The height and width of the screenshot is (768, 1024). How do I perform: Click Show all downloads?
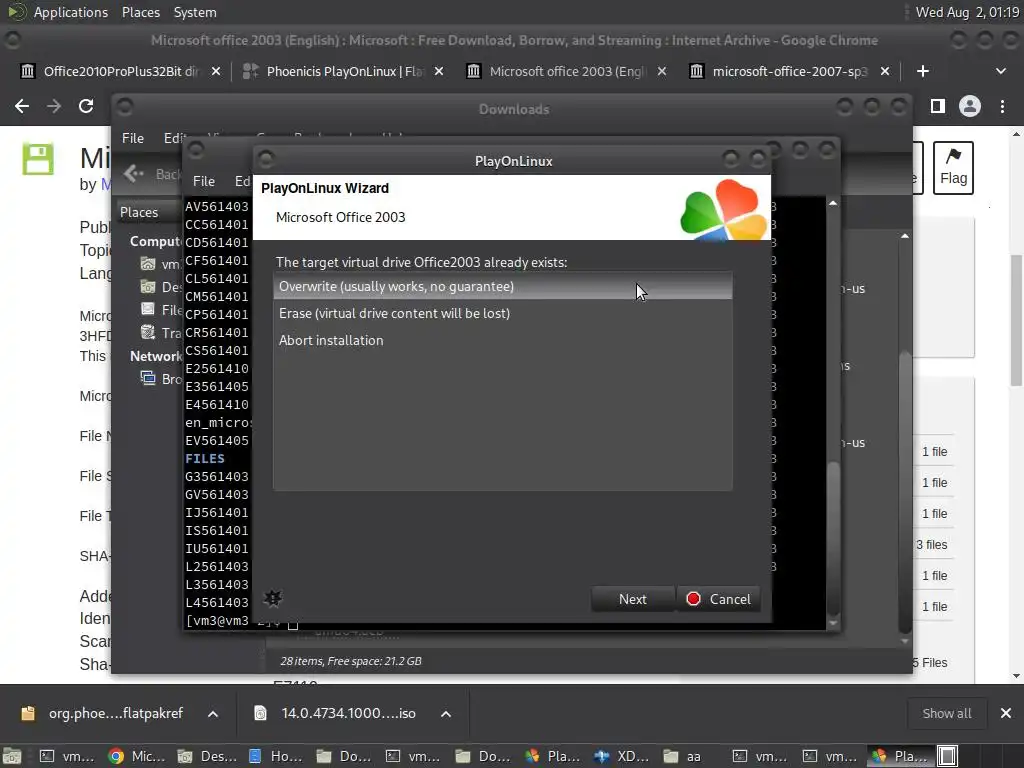click(946, 713)
